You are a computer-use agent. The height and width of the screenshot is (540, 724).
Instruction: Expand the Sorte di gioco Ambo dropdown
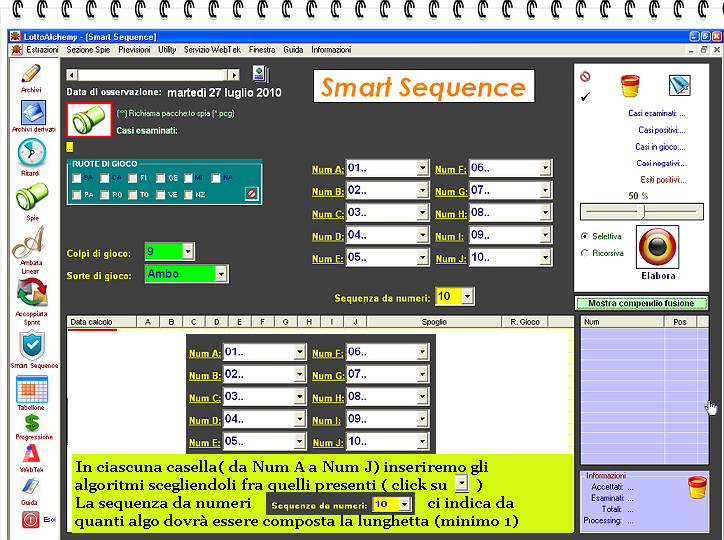(x=221, y=274)
